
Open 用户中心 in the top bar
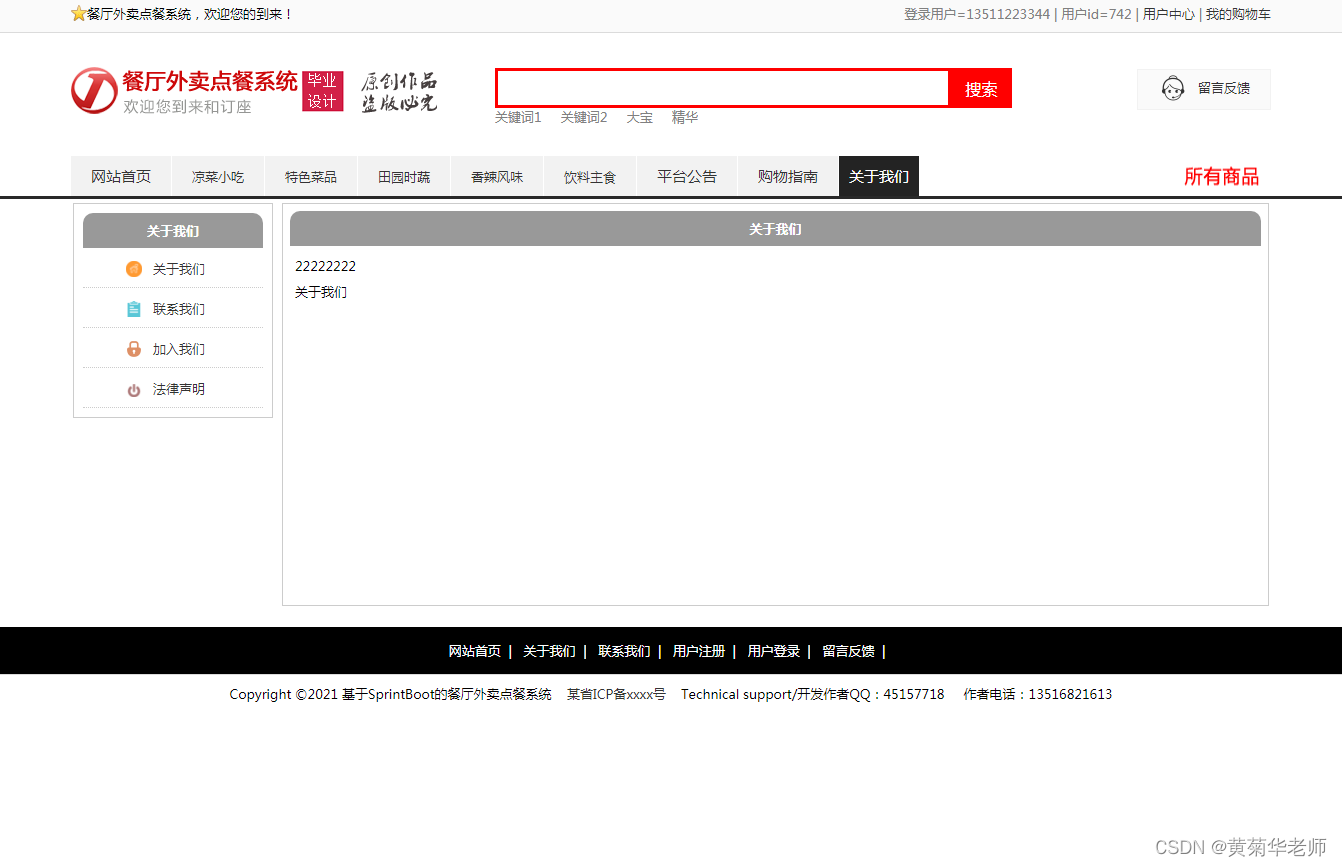(1169, 14)
